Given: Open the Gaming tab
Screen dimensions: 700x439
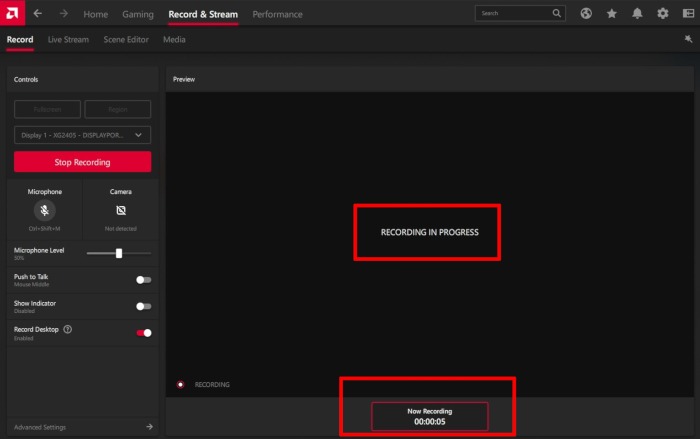Looking at the screenshot, I should point(138,14).
